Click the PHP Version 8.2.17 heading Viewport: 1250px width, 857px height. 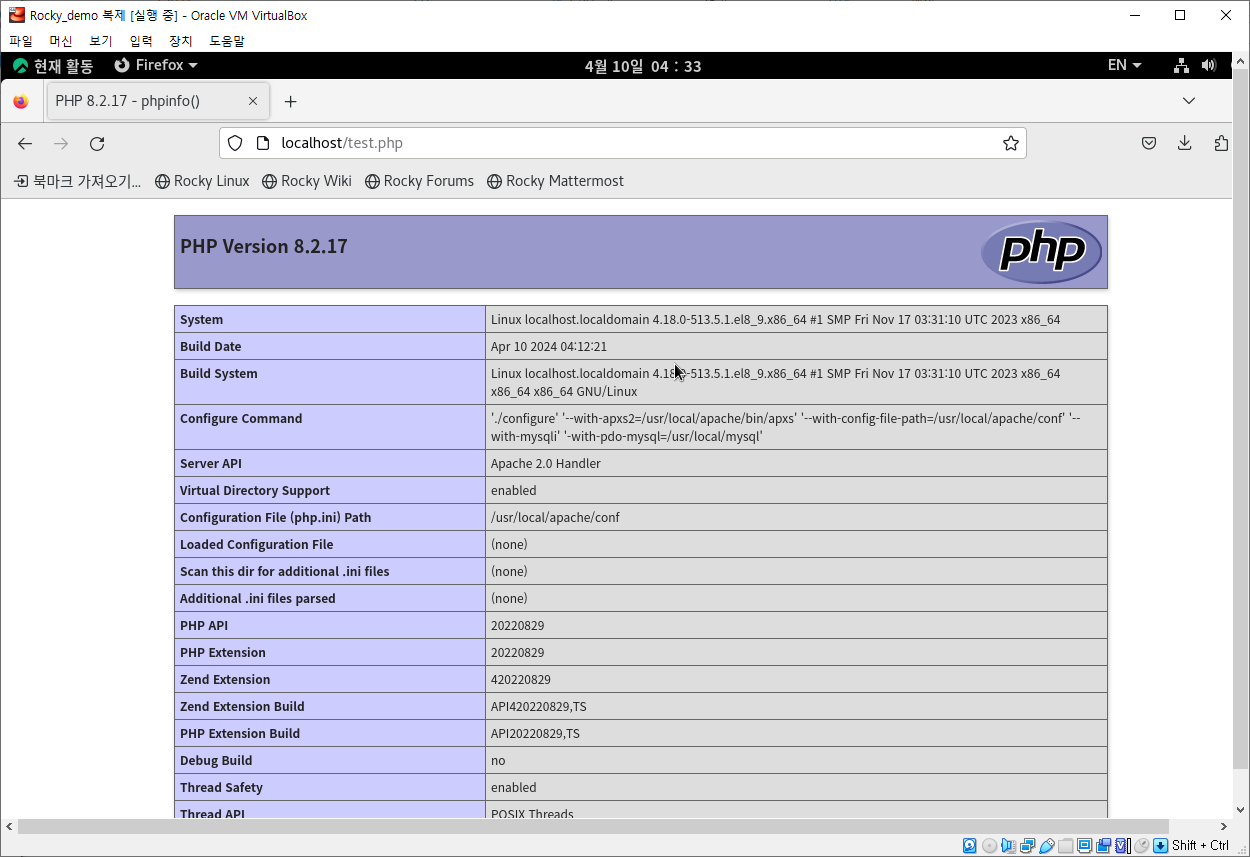pyautogui.click(x=264, y=246)
